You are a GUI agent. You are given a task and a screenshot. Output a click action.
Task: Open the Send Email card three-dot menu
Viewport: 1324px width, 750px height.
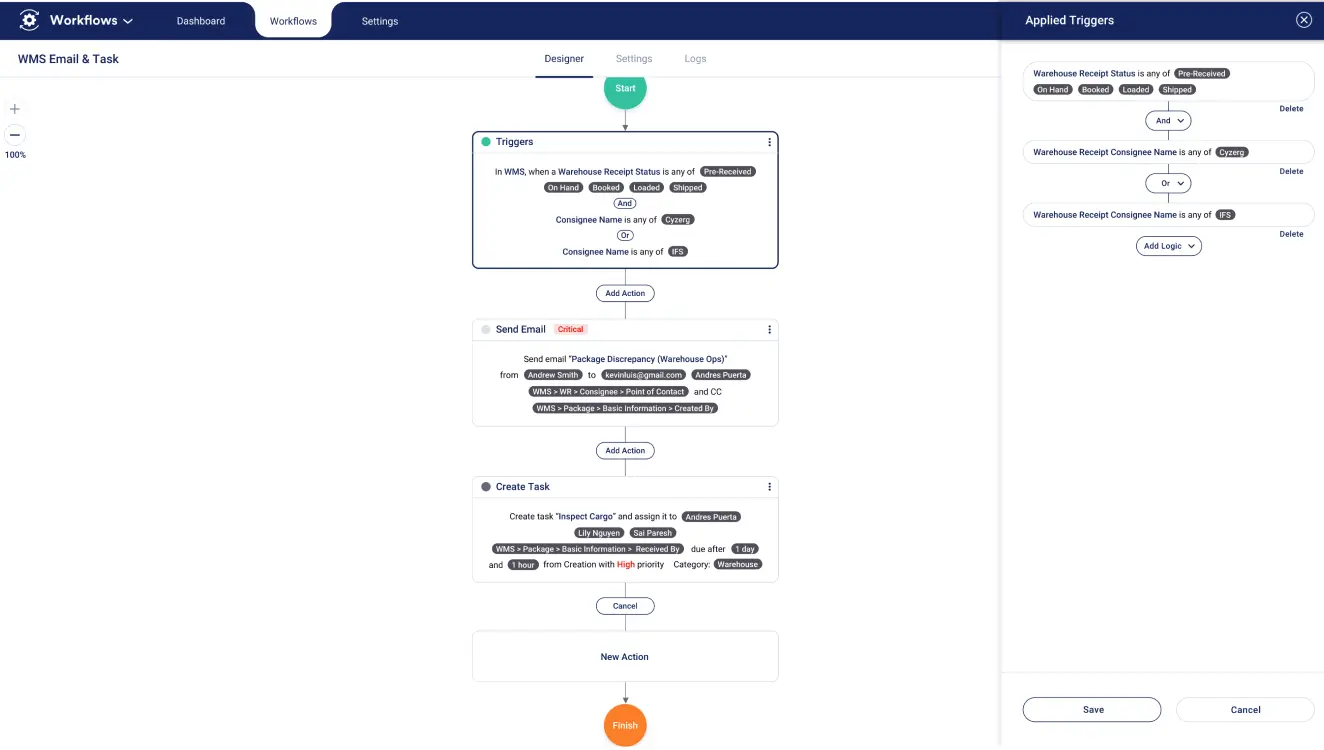click(x=769, y=330)
